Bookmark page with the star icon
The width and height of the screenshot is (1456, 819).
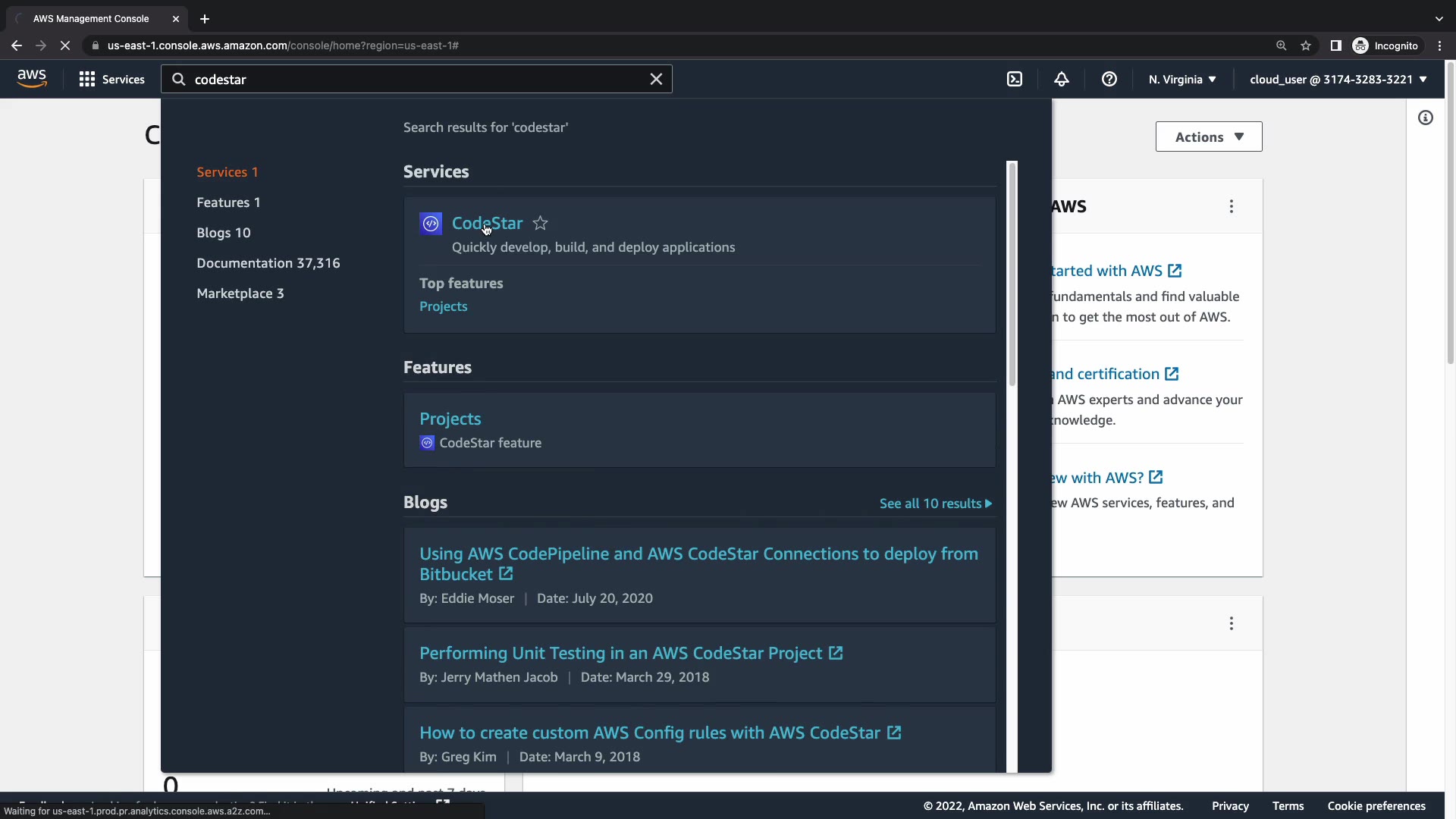pos(1306,45)
